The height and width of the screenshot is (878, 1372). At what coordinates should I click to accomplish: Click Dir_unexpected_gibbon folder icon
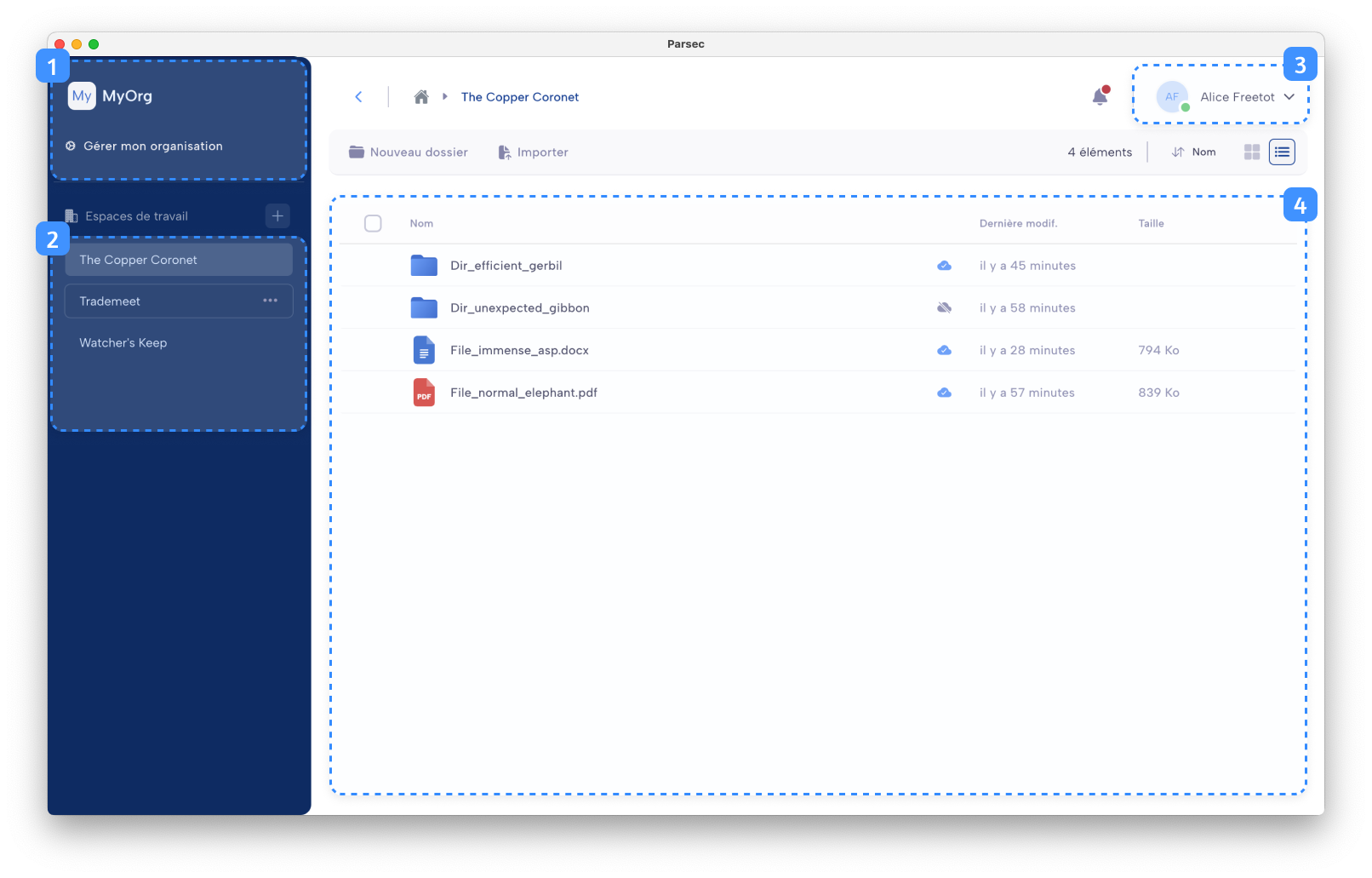pyautogui.click(x=424, y=308)
